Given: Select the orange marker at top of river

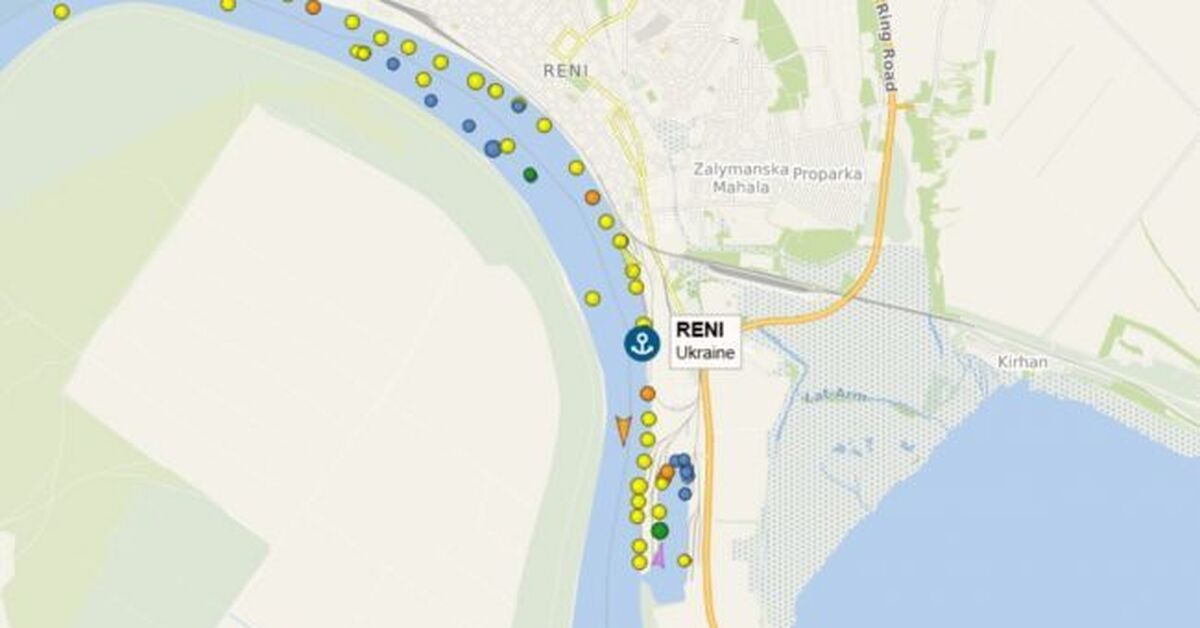Looking at the screenshot, I should pyautogui.click(x=313, y=7).
